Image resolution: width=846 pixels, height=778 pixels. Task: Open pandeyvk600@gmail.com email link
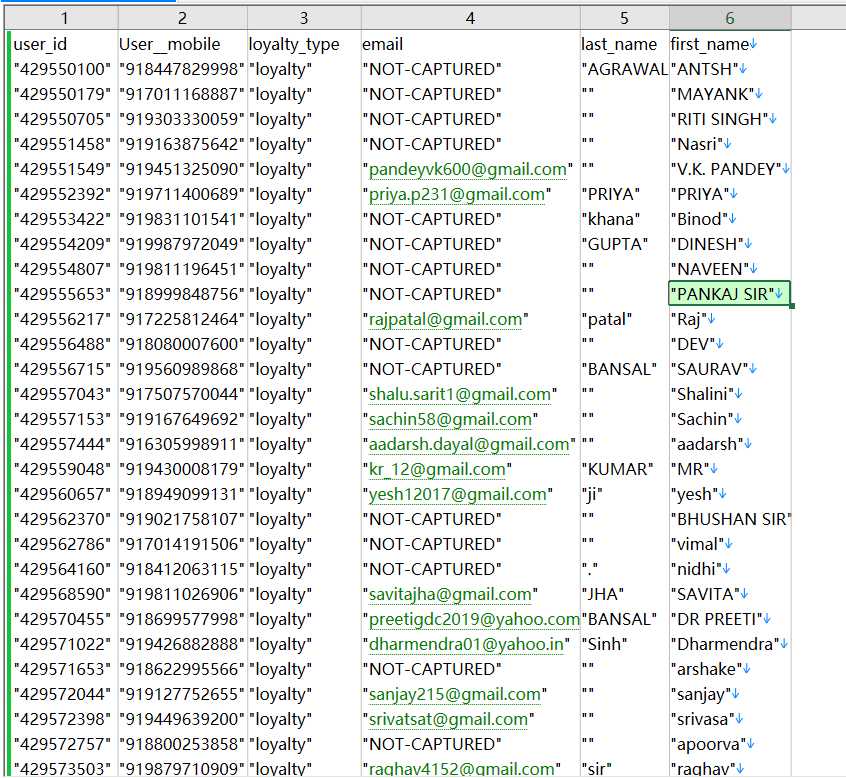tap(467, 169)
